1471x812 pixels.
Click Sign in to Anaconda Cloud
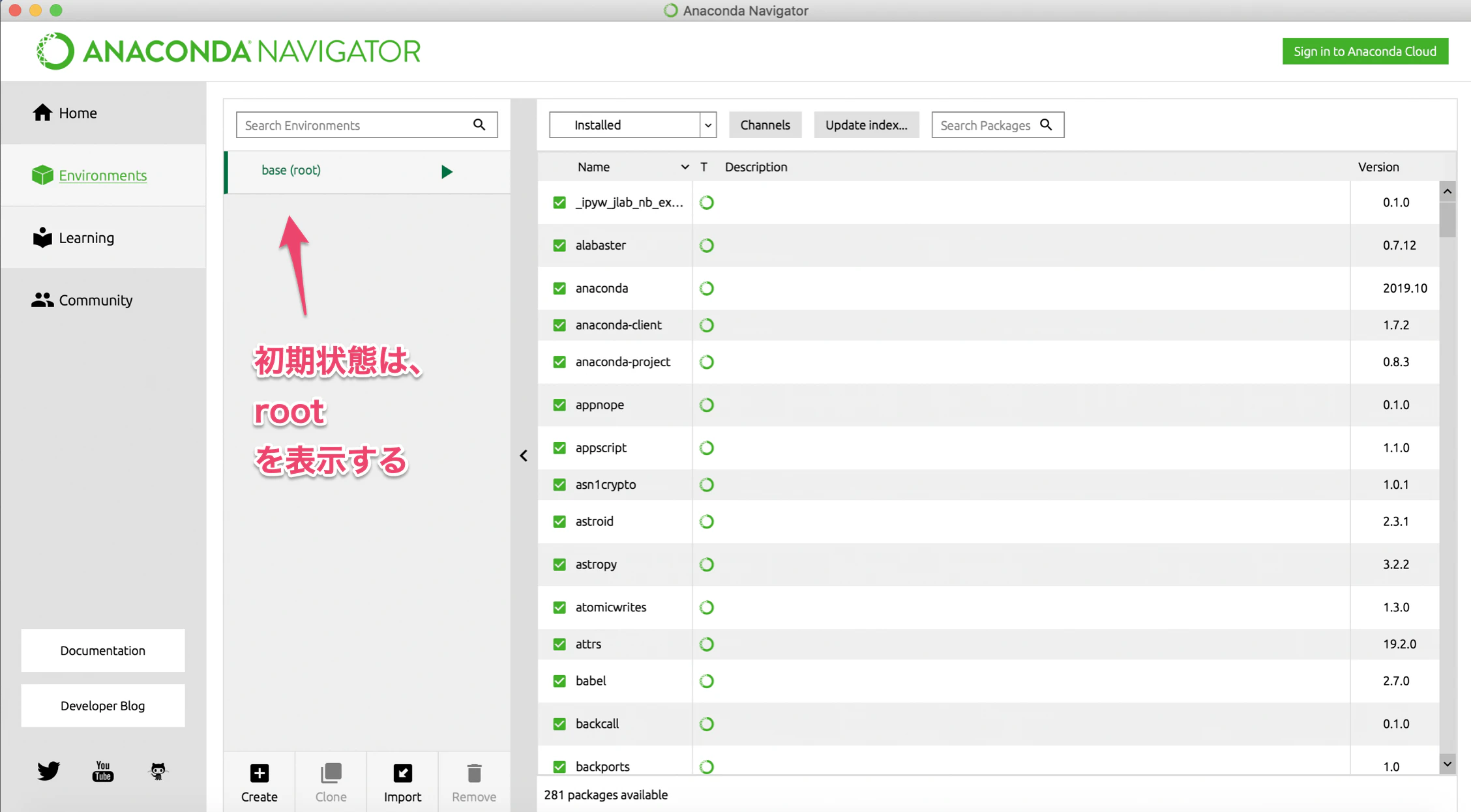(1365, 51)
